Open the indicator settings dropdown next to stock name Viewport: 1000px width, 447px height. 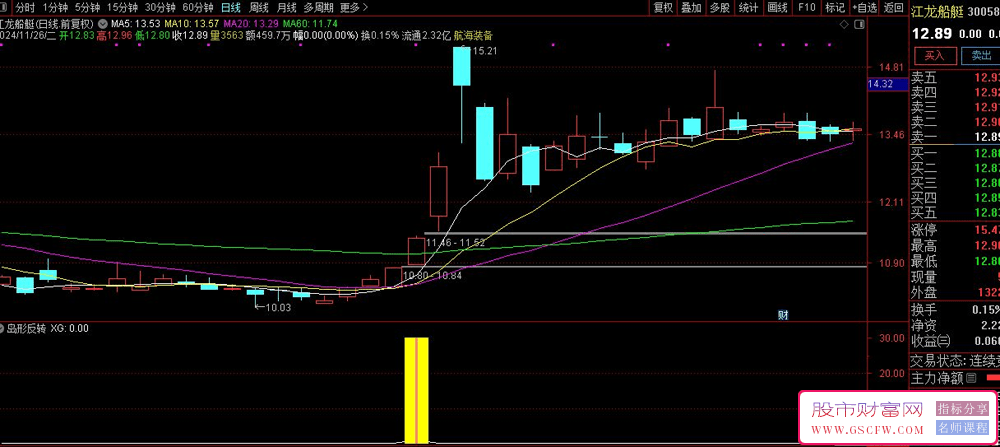(x=103, y=22)
